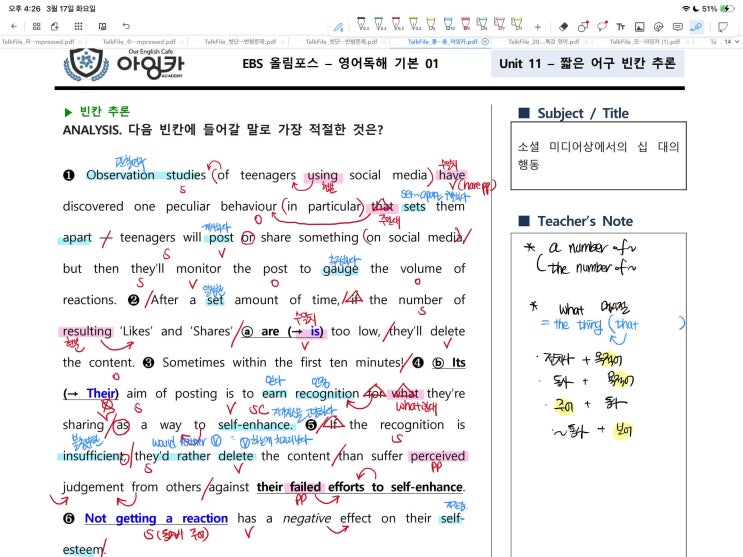743x557 pixels.
Task: Tap the back arrow in the toolbar
Action: 13,26
